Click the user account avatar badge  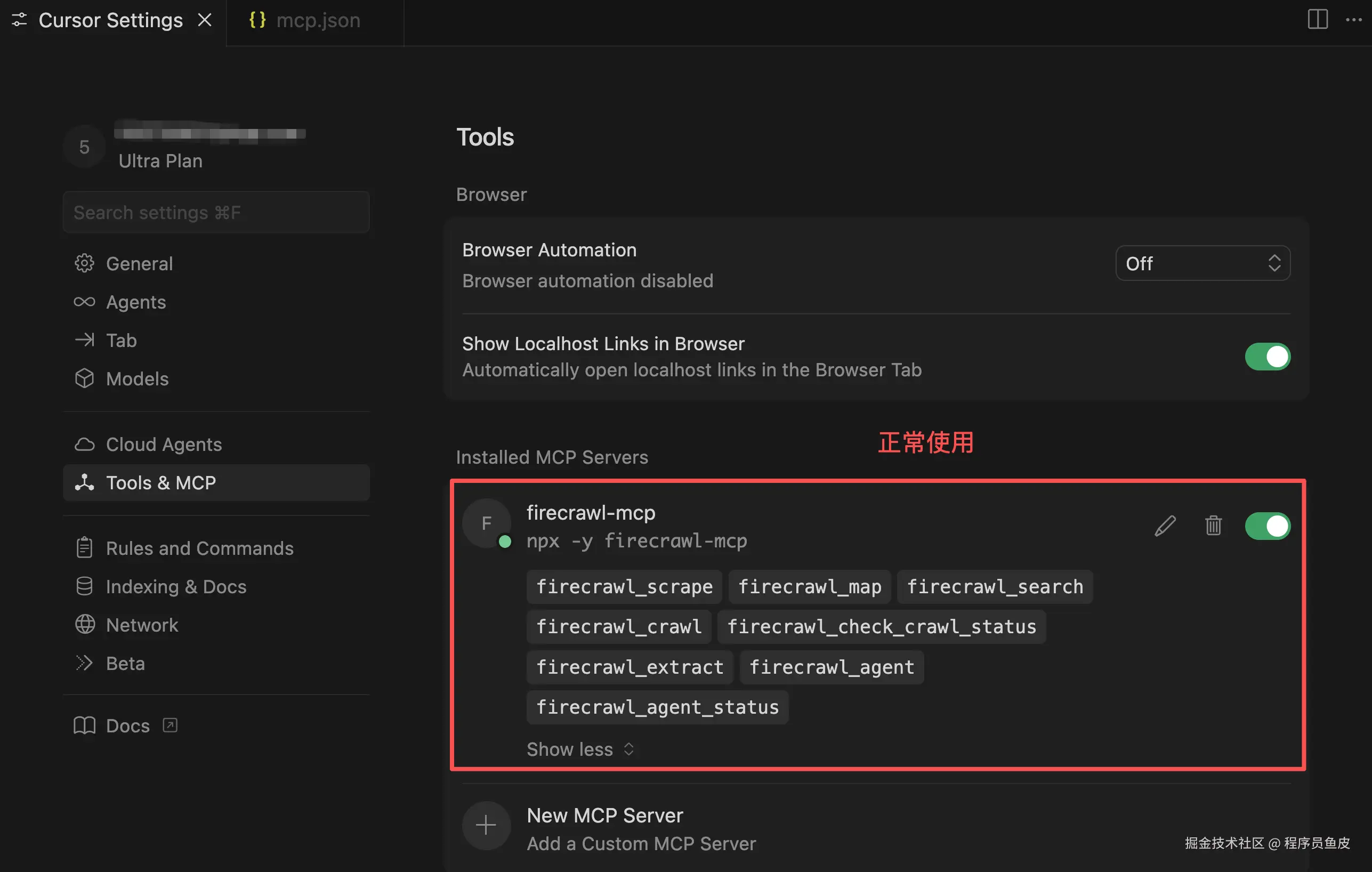click(x=84, y=147)
